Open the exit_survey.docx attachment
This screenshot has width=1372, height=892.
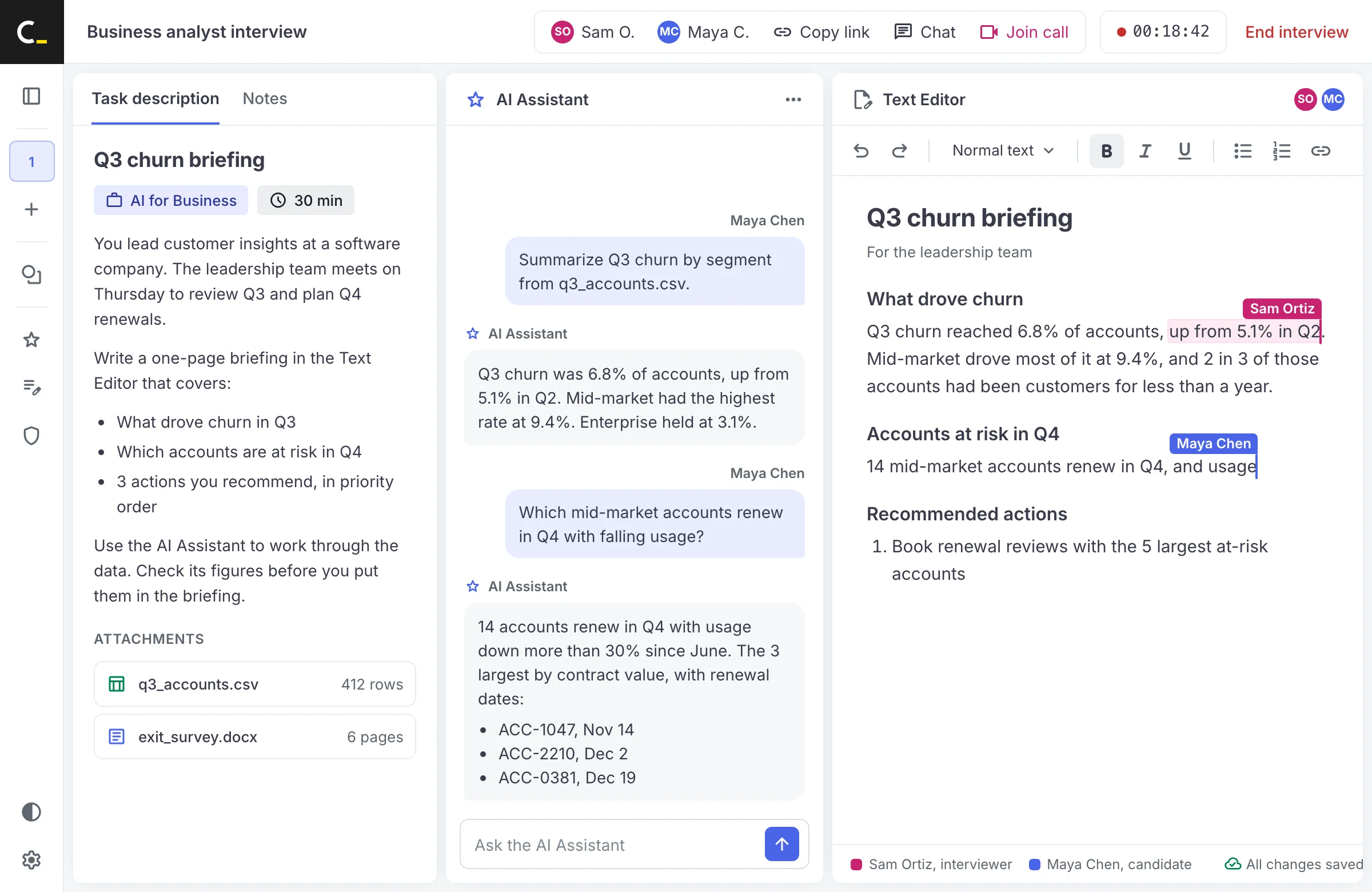click(255, 736)
